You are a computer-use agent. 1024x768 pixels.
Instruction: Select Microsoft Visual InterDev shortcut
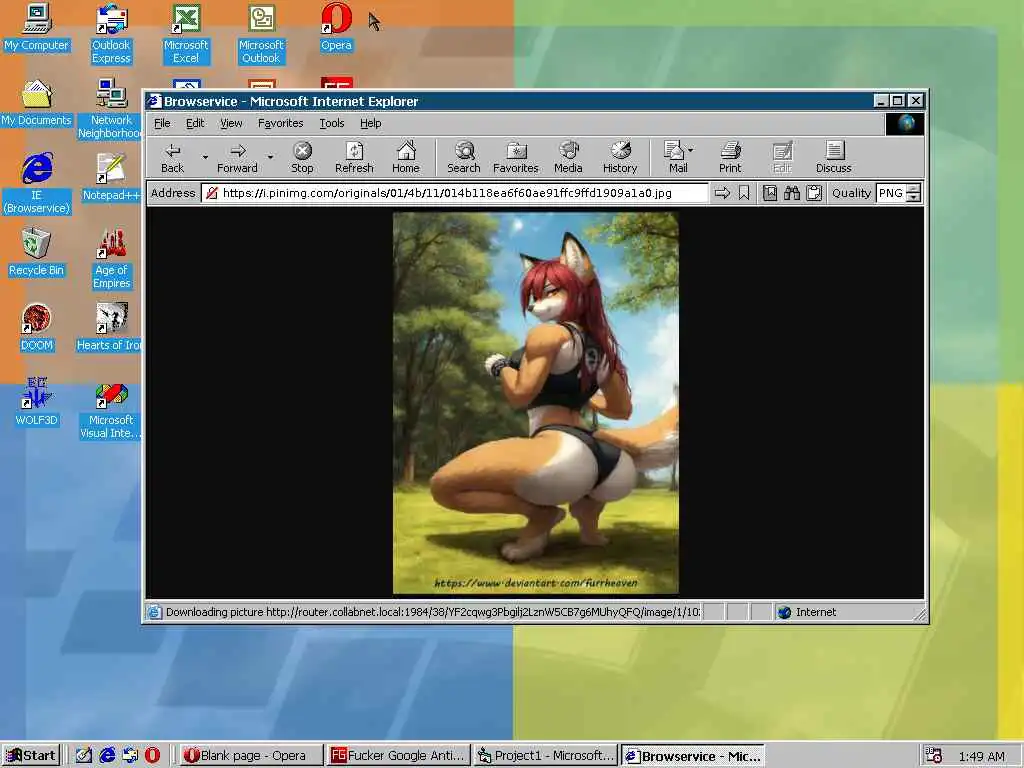coord(111,409)
